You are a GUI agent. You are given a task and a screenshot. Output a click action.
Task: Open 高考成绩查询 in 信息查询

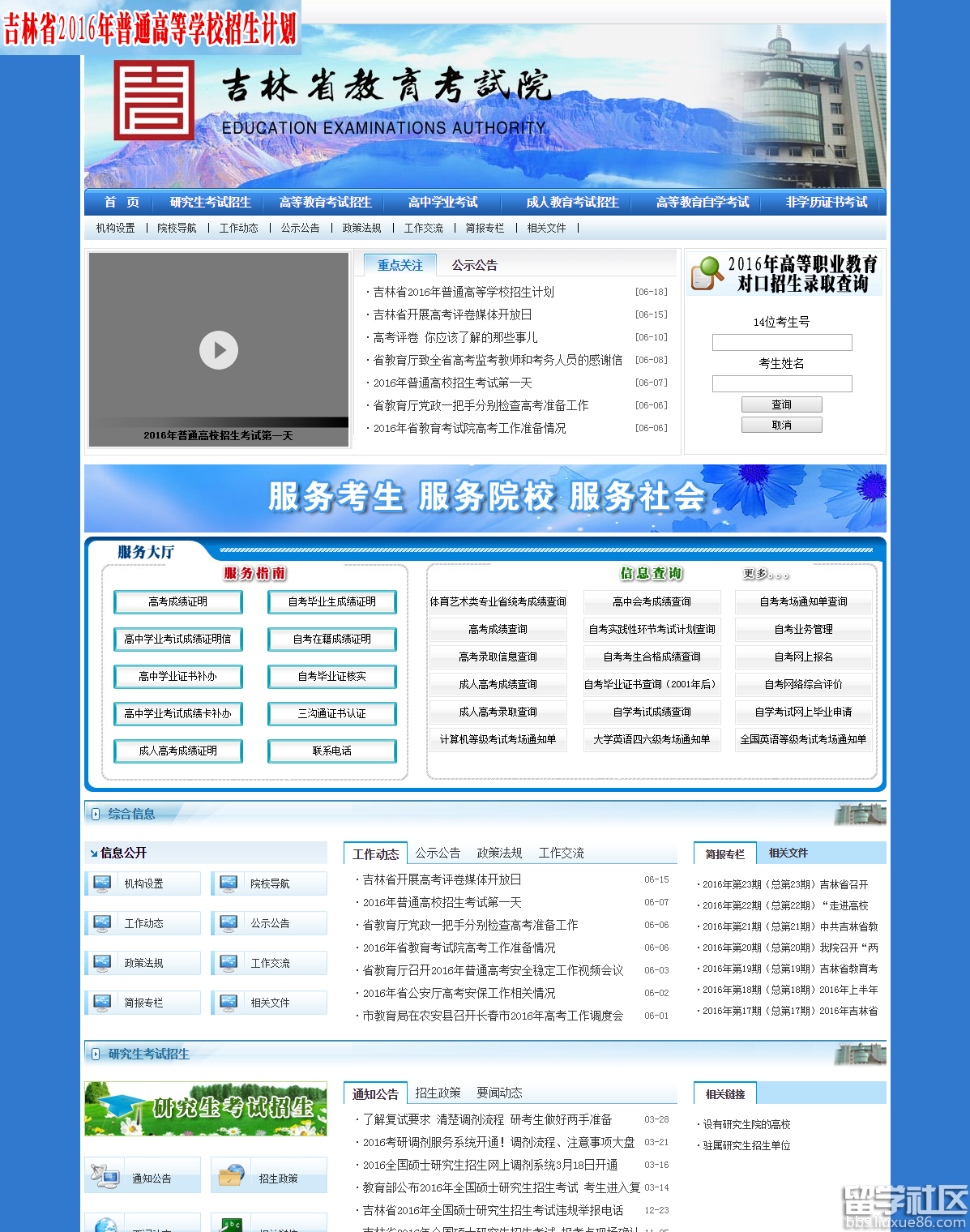(498, 629)
